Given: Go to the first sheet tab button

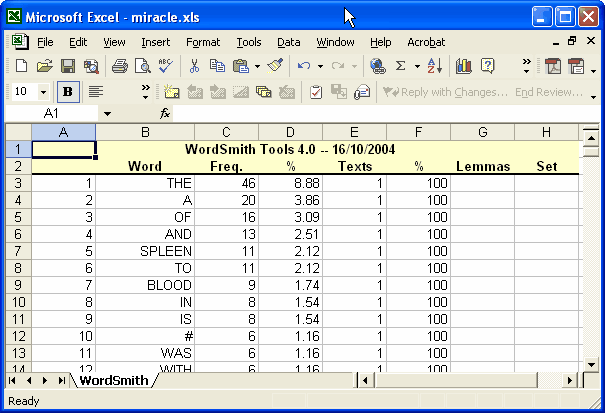Looking at the screenshot, I should tap(12, 381).
